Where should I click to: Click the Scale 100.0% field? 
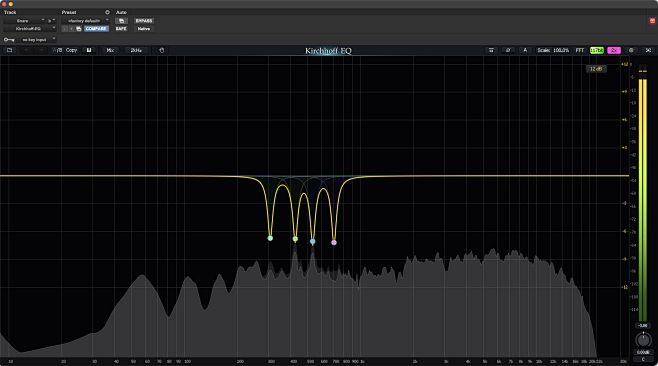(x=553, y=50)
